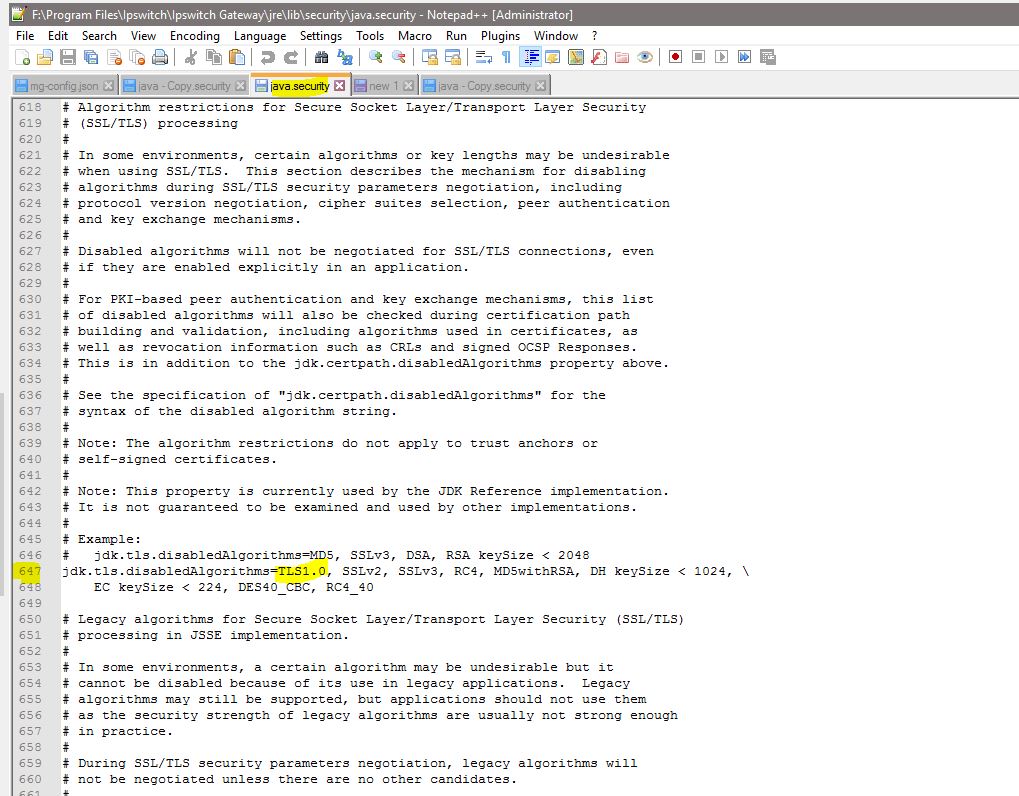Click the highlighted TLS1.0 text

[x=302, y=571]
